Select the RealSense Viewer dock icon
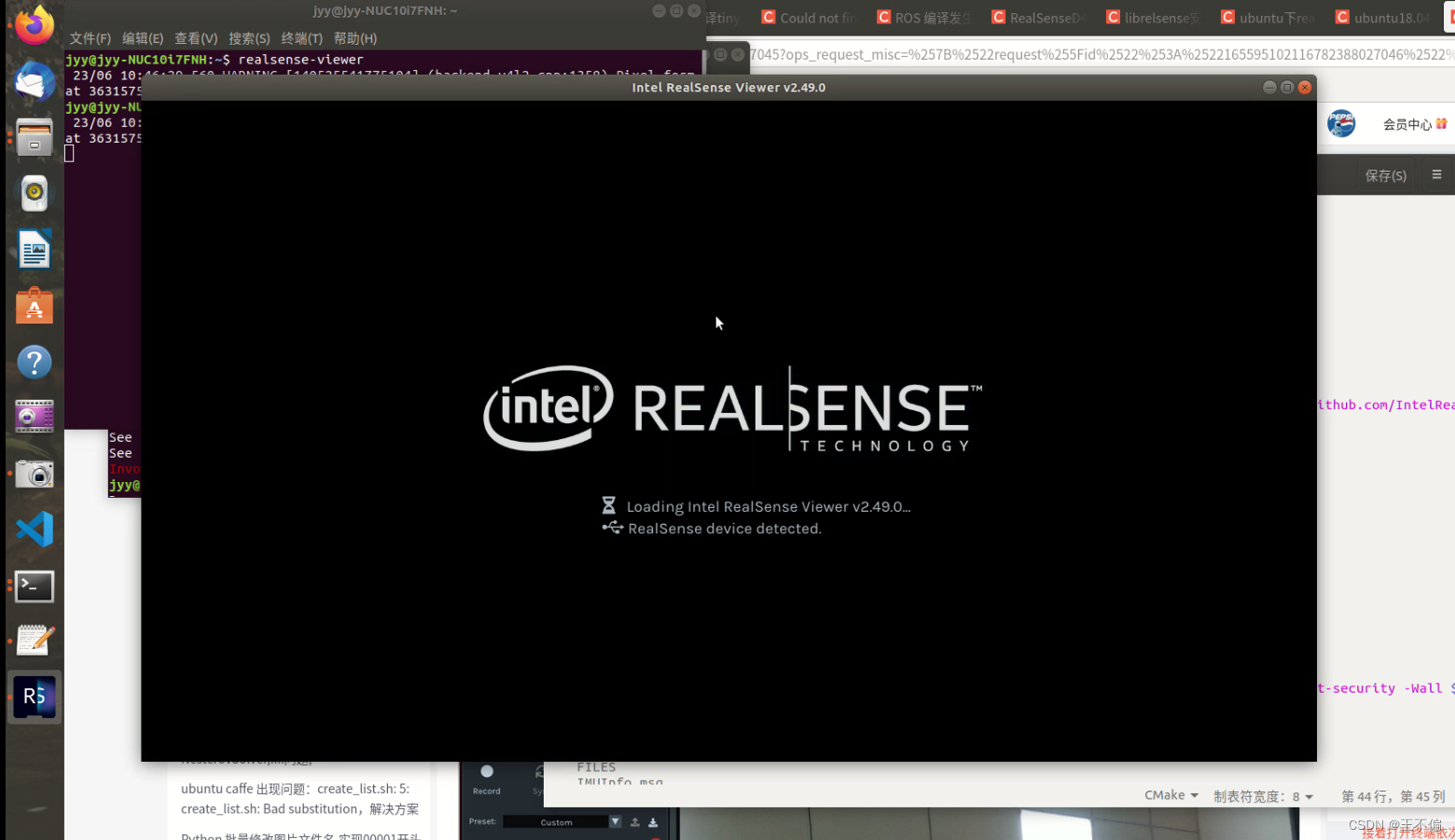The image size is (1455, 840). [35, 696]
